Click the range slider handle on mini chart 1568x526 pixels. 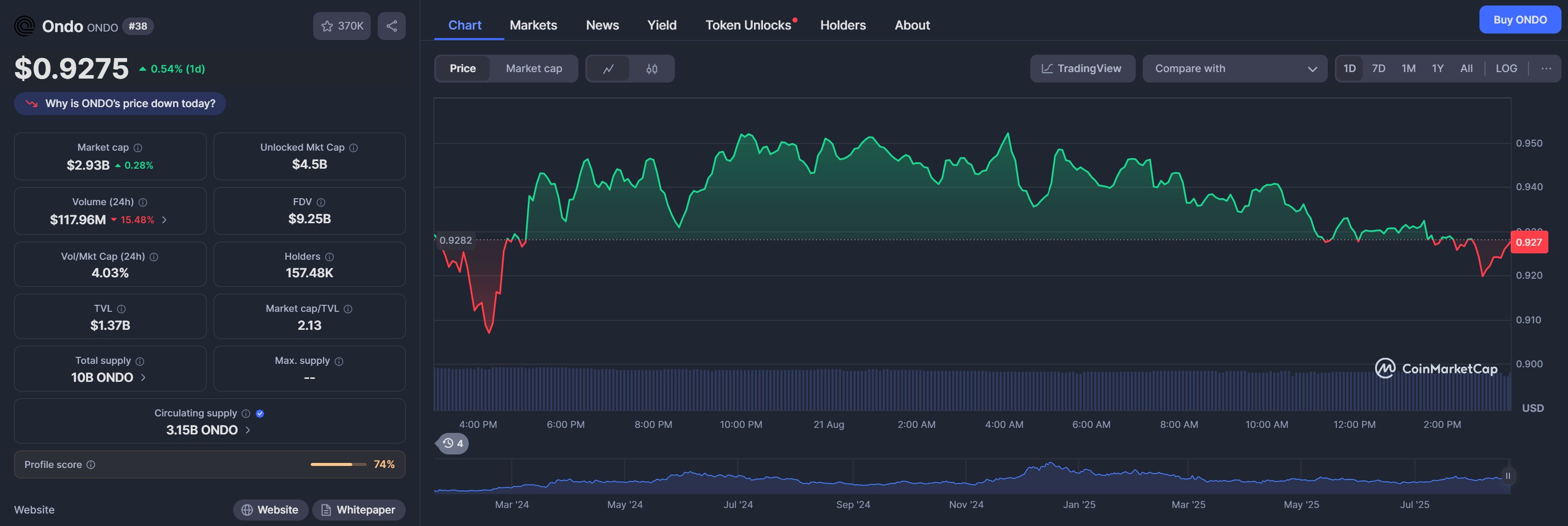[1508, 476]
